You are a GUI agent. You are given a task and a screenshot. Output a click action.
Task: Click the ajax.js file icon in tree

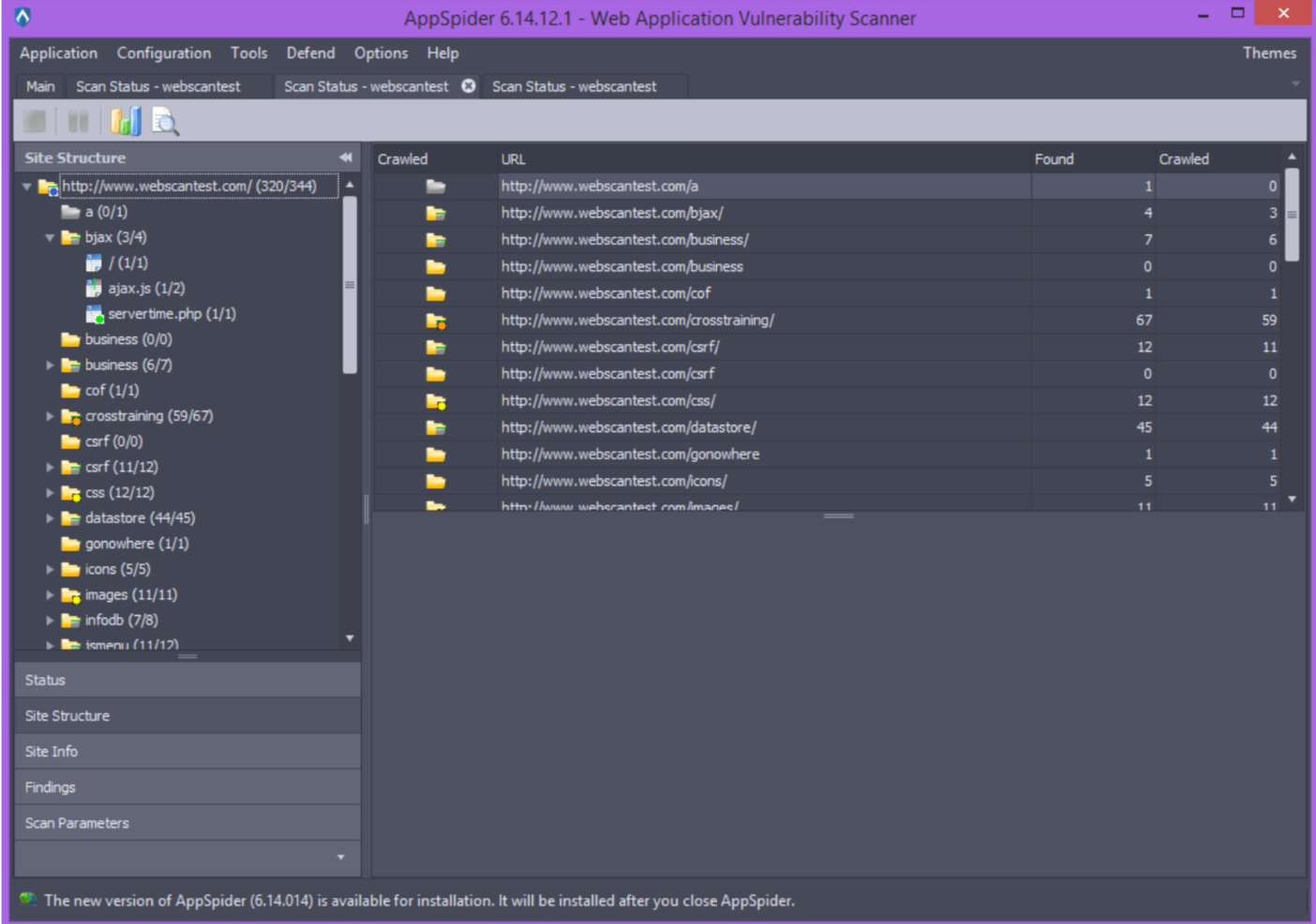[94, 288]
